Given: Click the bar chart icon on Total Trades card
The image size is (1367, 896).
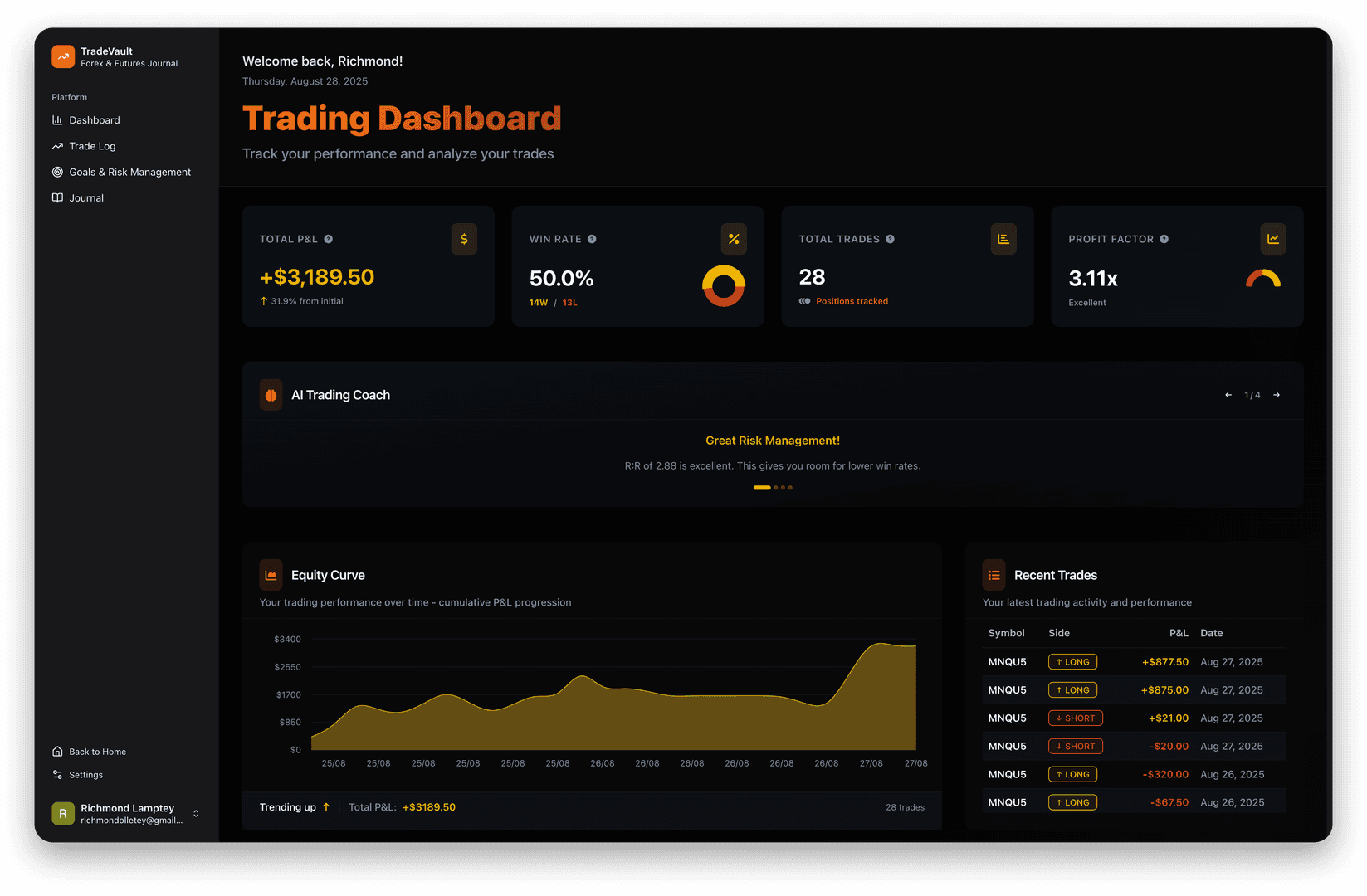Looking at the screenshot, I should pyautogui.click(x=1003, y=239).
